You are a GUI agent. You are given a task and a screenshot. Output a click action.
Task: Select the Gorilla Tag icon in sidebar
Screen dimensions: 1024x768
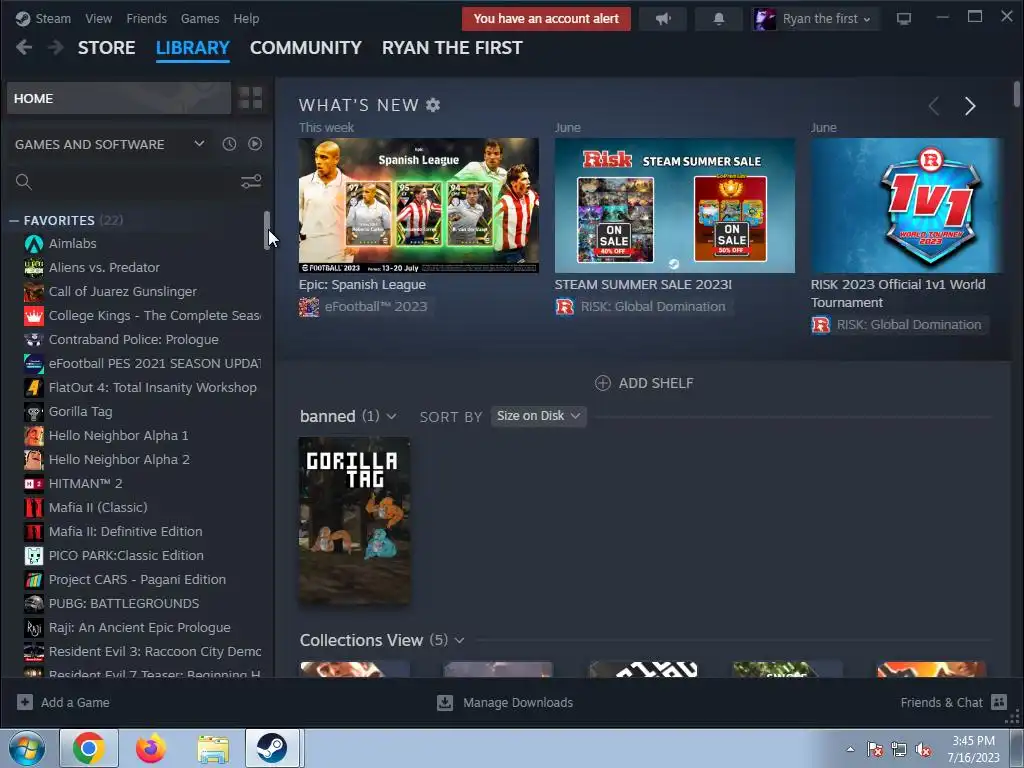[33, 411]
